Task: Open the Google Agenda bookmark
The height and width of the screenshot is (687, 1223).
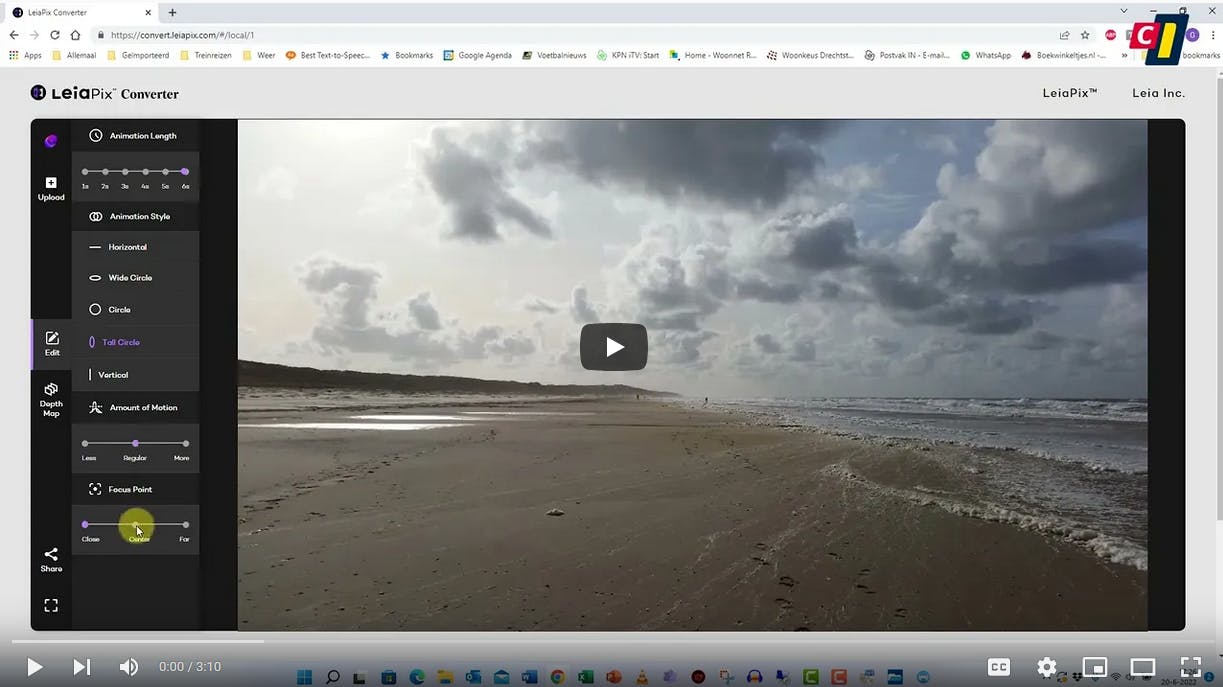Action: [x=478, y=56]
